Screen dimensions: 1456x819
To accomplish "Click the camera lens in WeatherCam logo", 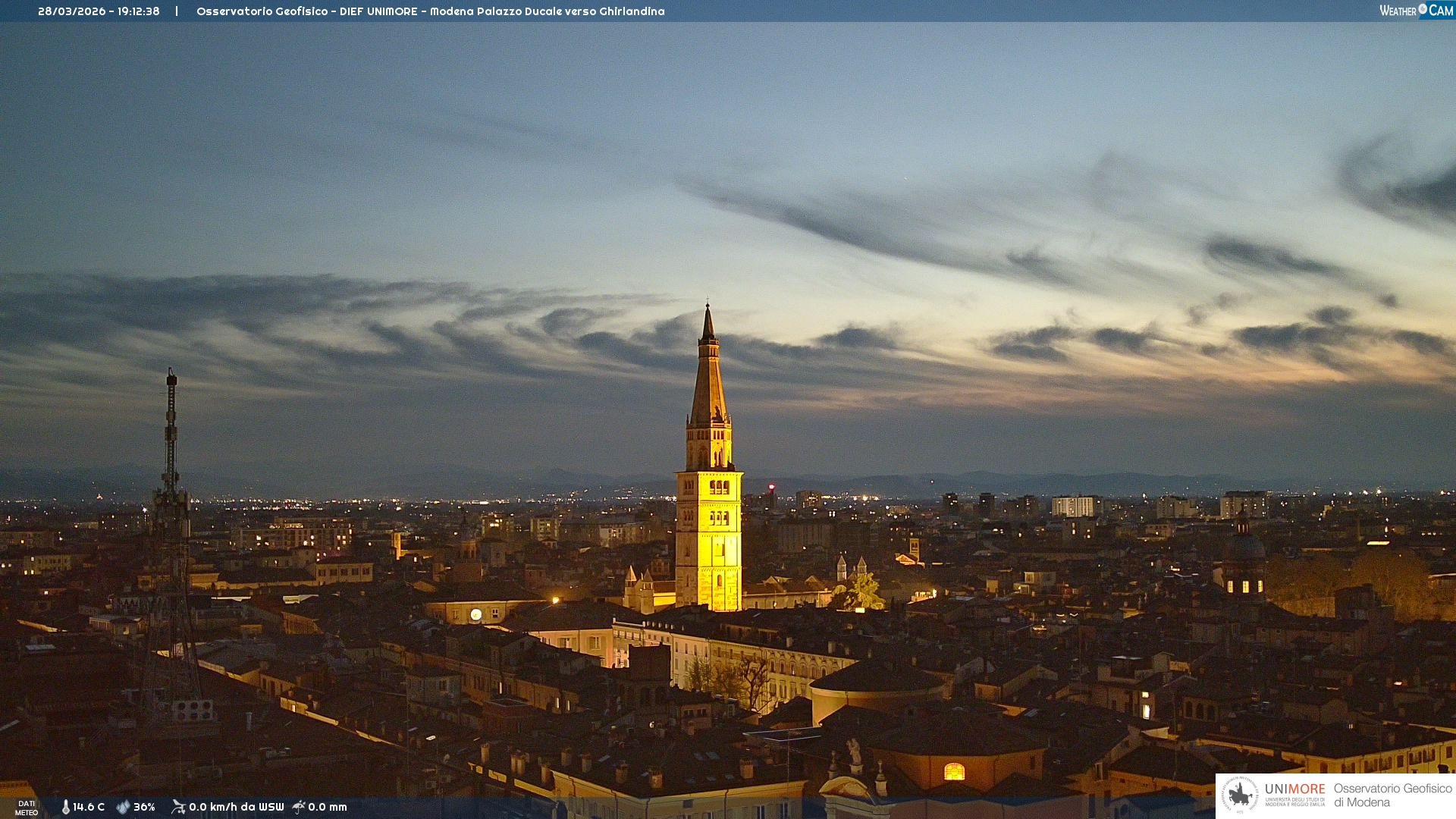I will (1423, 9).
